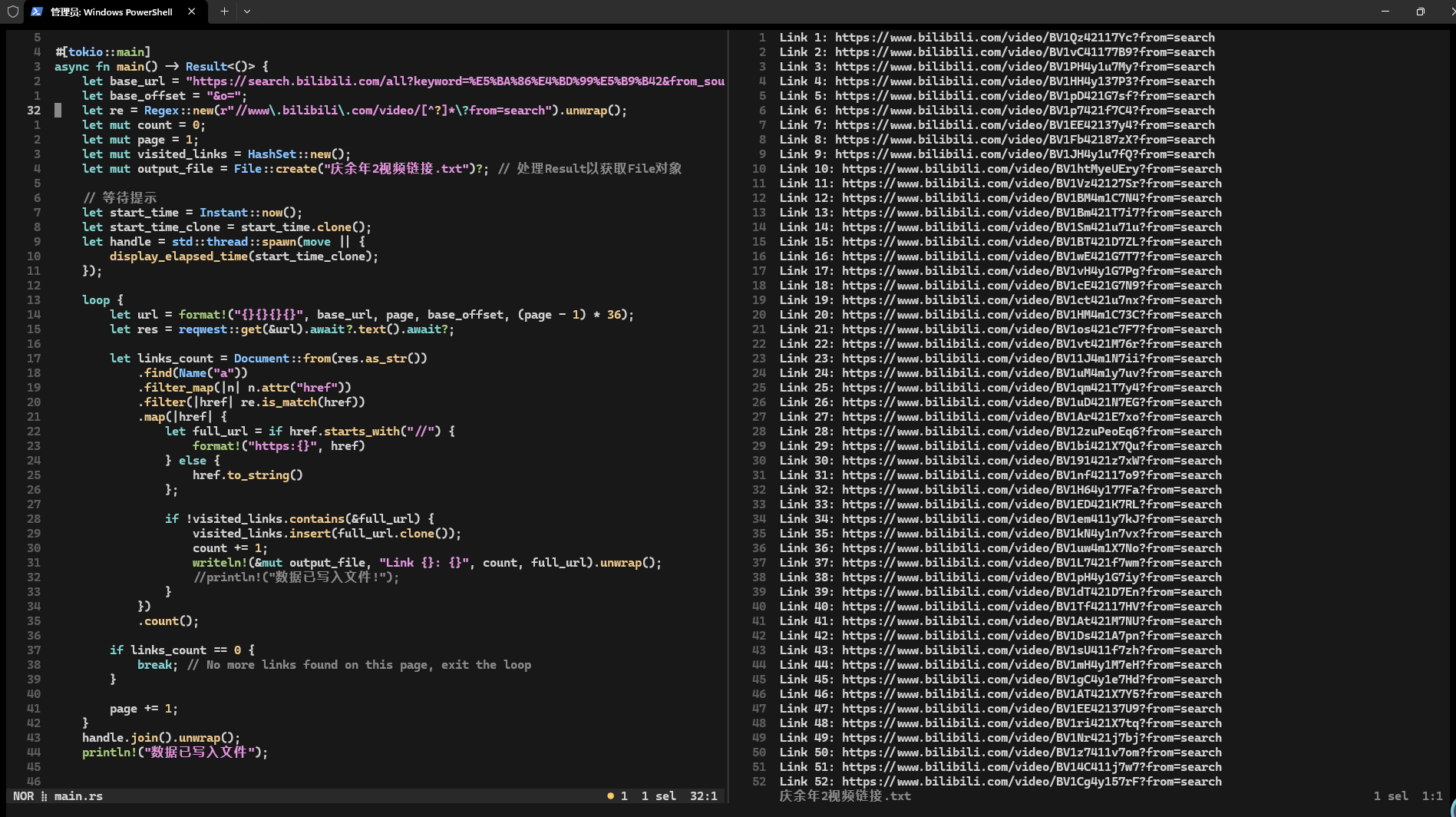Click the 'break;' line with comment
This screenshot has width=1456, height=817.
click(x=334, y=665)
